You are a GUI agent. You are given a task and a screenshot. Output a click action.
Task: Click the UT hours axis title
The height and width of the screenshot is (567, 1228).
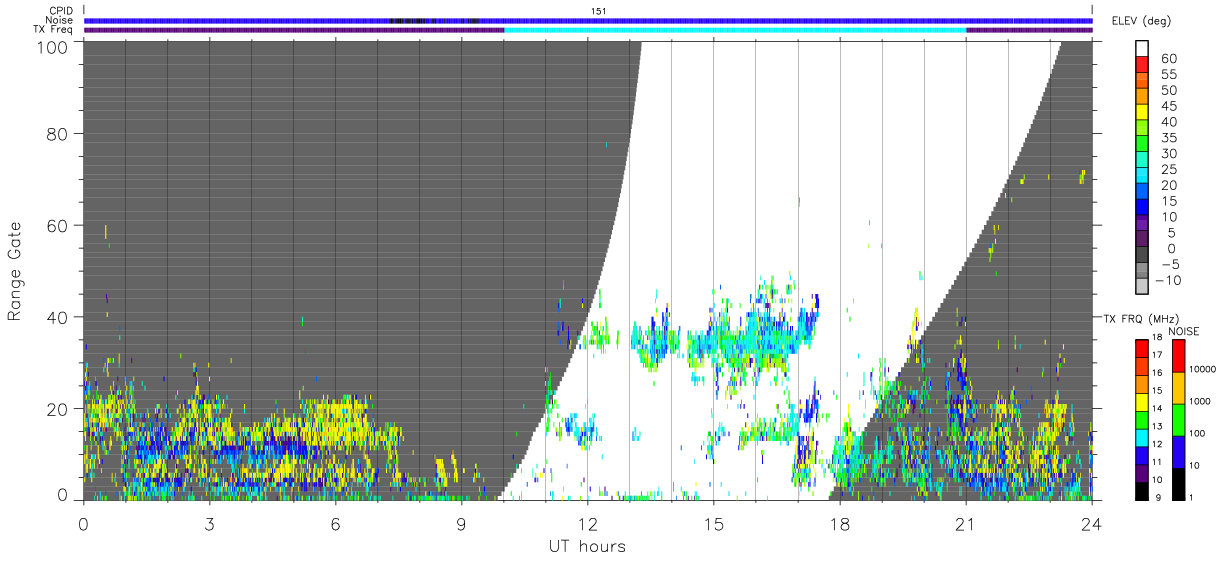pyautogui.click(x=587, y=546)
